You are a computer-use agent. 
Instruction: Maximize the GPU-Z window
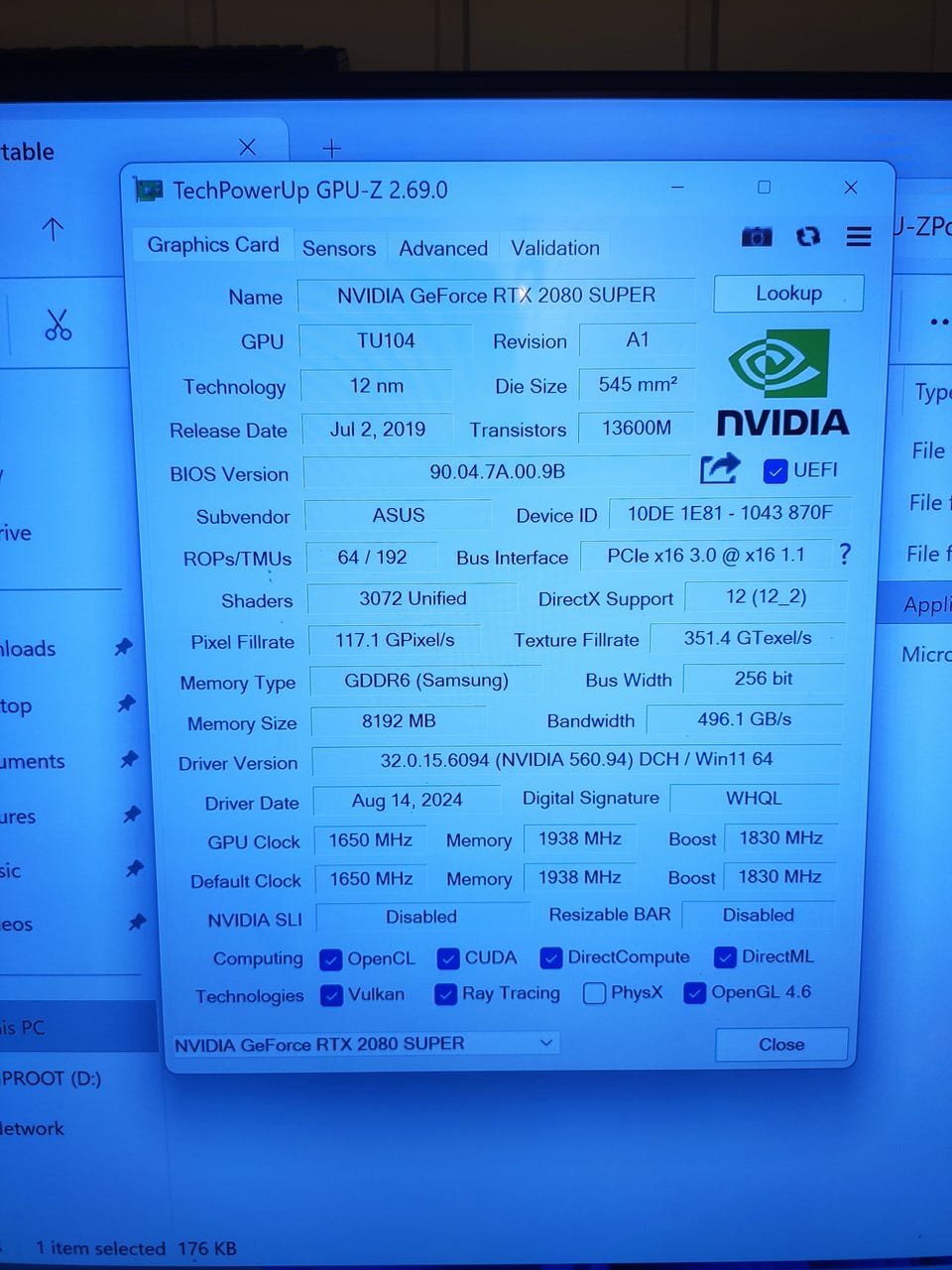tap(764, 188)
